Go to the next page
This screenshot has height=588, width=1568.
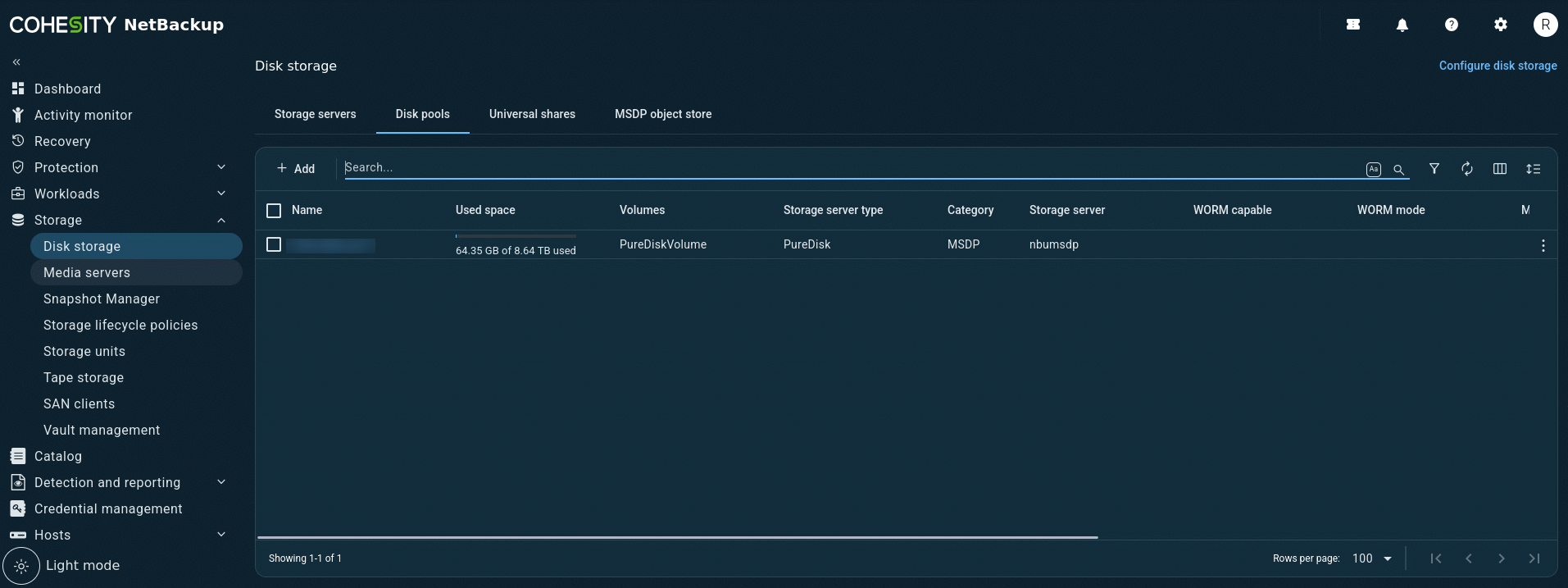[1502, 558]
